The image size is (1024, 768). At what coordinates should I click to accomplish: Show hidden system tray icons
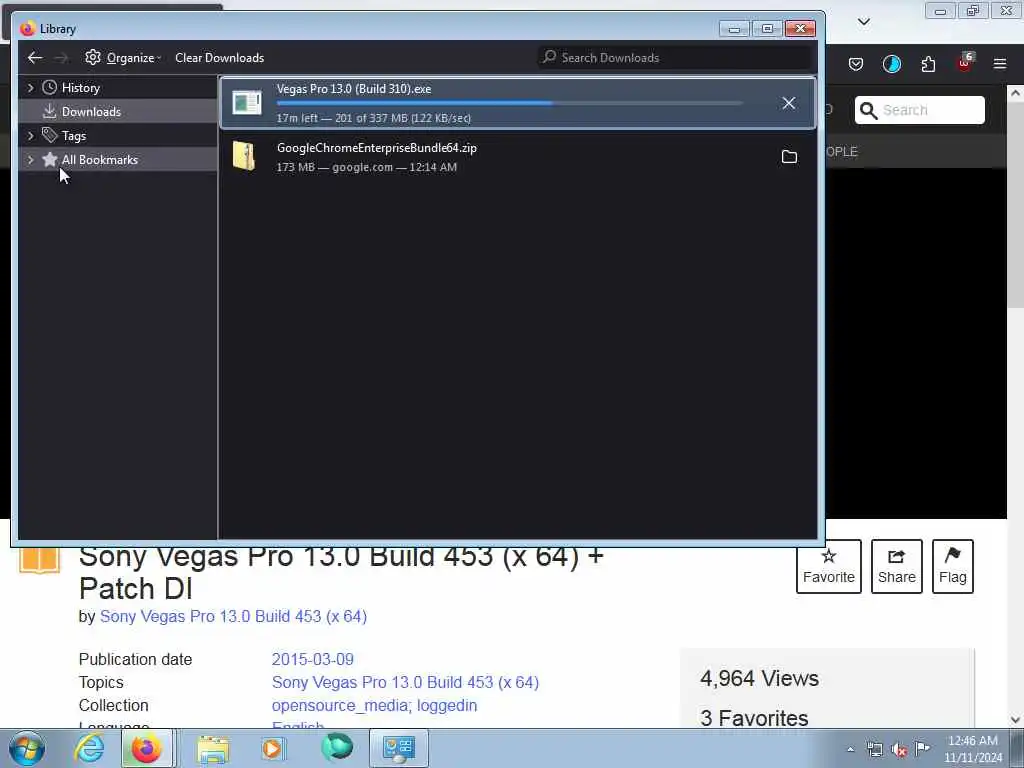[x=850, y=749]
